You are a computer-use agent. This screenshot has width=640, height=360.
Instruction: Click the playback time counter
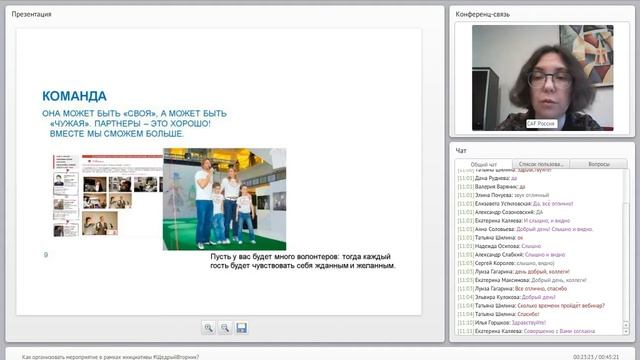click(596, 357)
